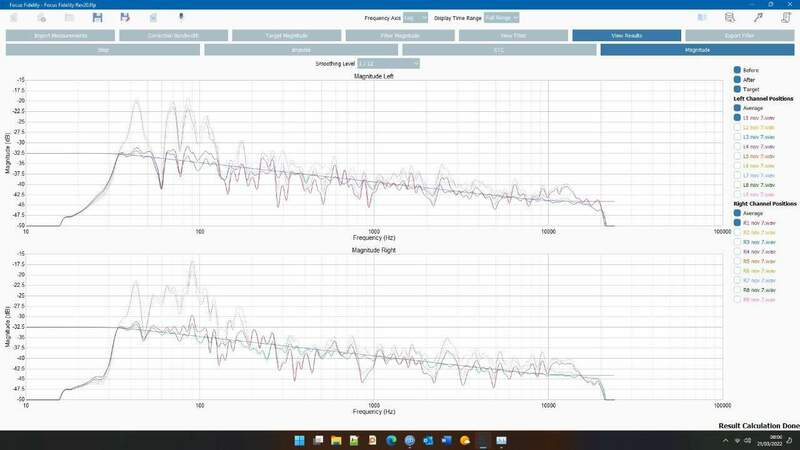This screenshot has height=450, width=800.
Task: Disable the Right Channel Average checkbox
Action: click(x=737, y=213)
